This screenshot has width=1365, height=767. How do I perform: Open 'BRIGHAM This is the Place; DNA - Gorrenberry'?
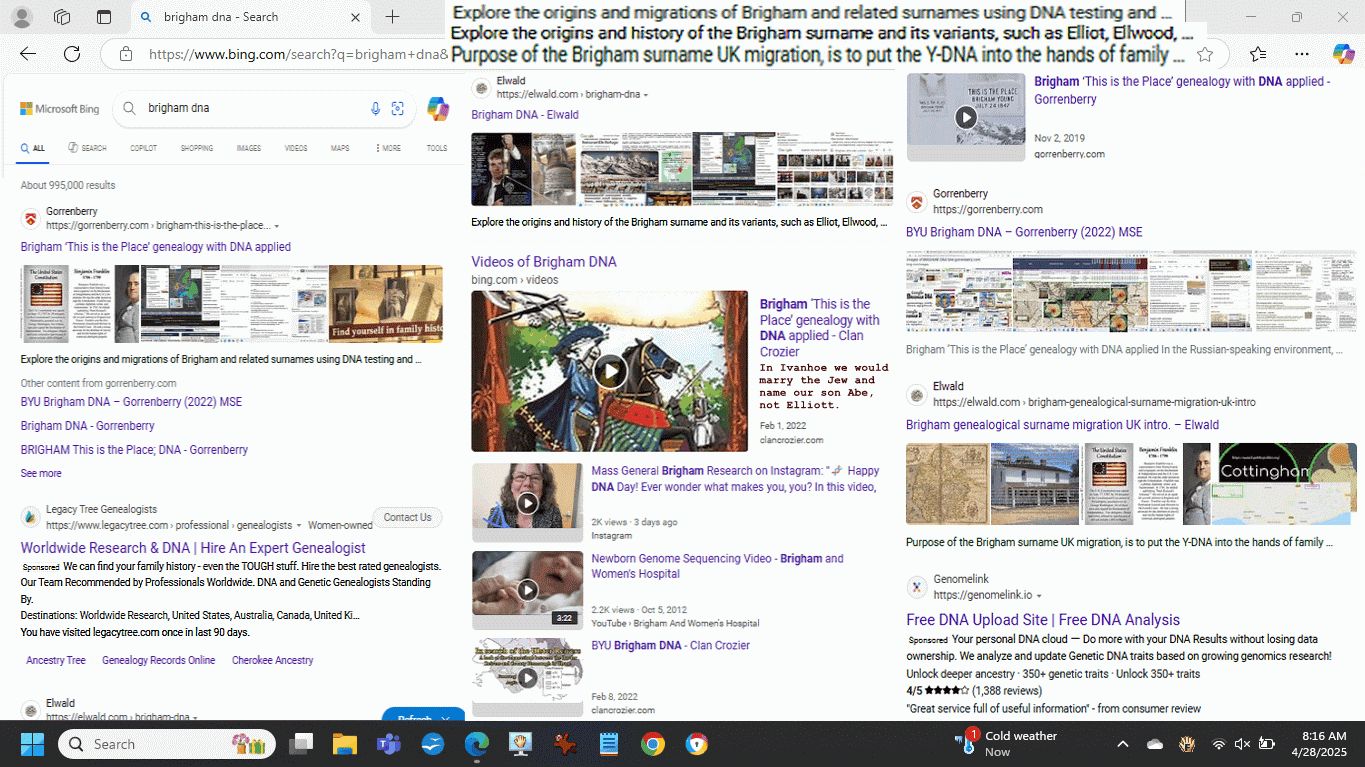pyautogui.click(x=134, y=450)
